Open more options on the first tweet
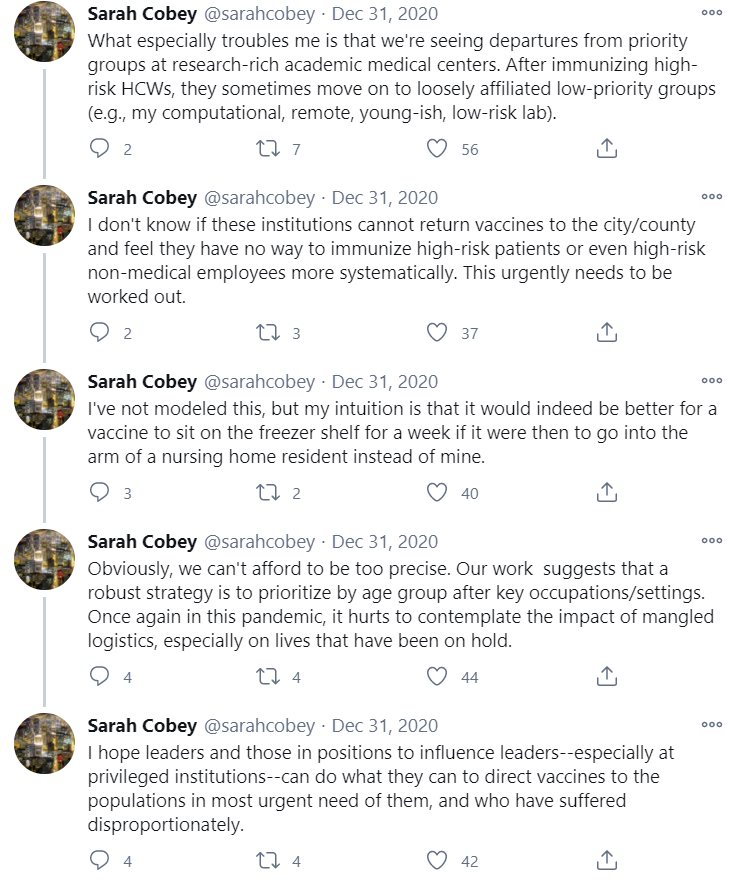 711,14
